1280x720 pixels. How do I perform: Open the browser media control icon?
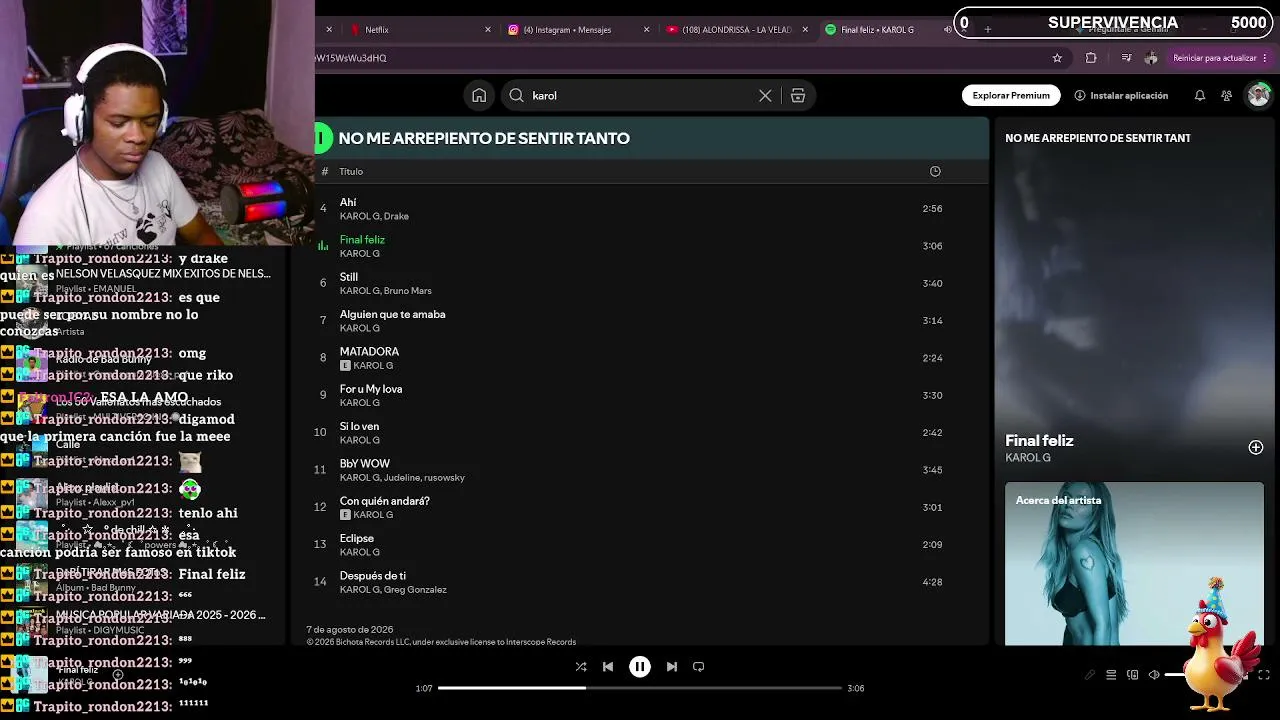coord(1126,58)
